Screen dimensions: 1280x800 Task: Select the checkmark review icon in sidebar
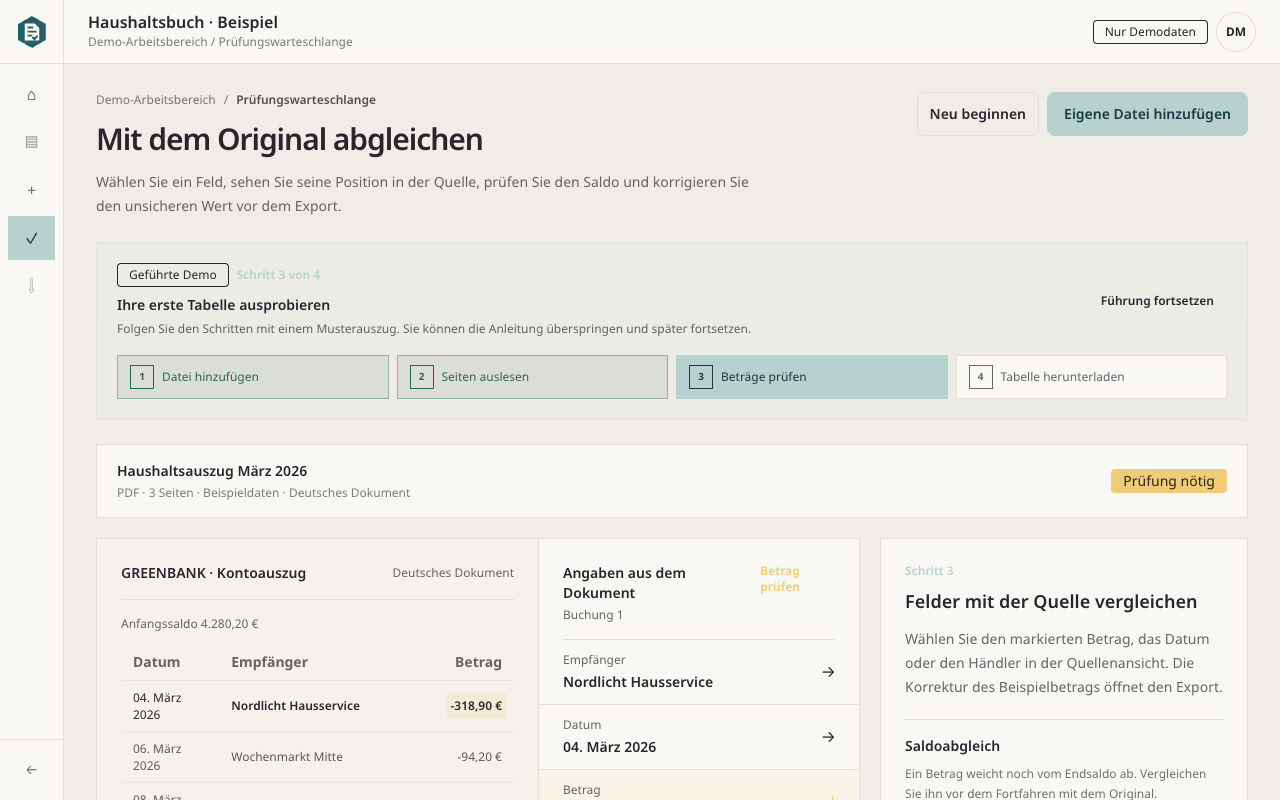(x=31, y=238)
